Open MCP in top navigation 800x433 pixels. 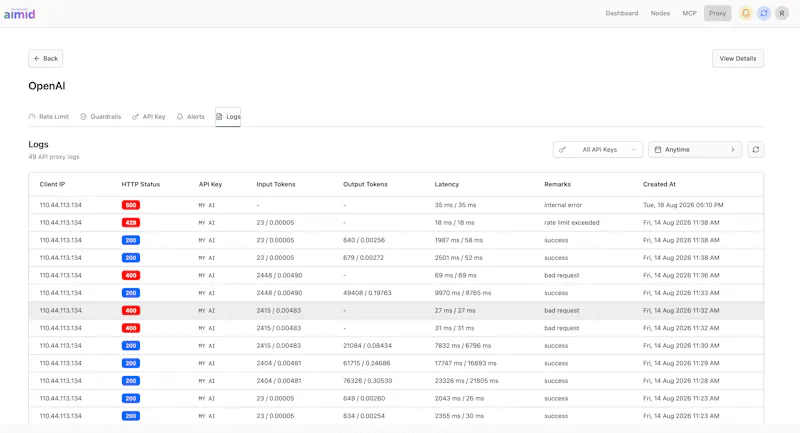[x=689, y=13]
